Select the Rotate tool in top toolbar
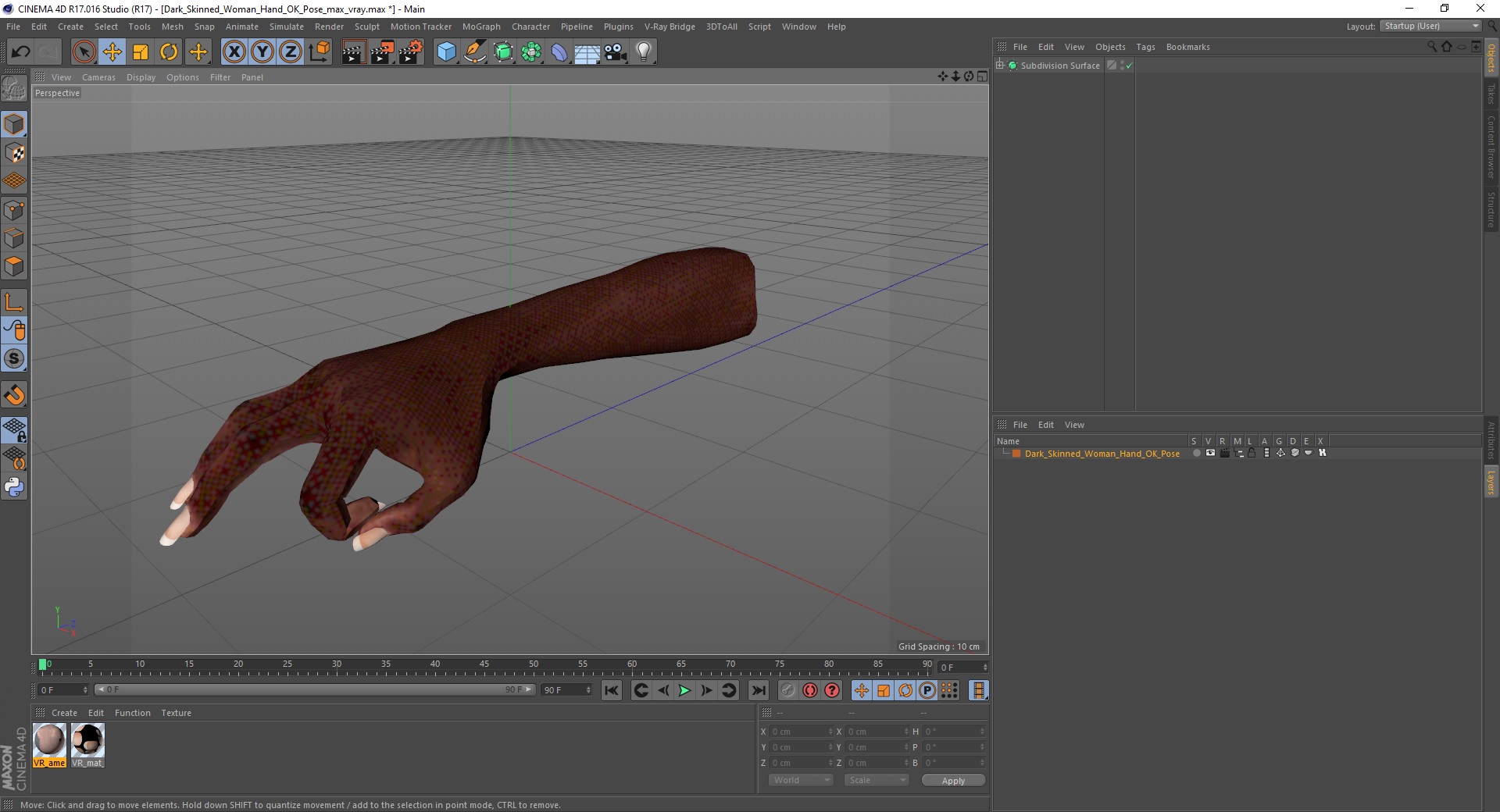1500x812 pixels. pos(169,52)
